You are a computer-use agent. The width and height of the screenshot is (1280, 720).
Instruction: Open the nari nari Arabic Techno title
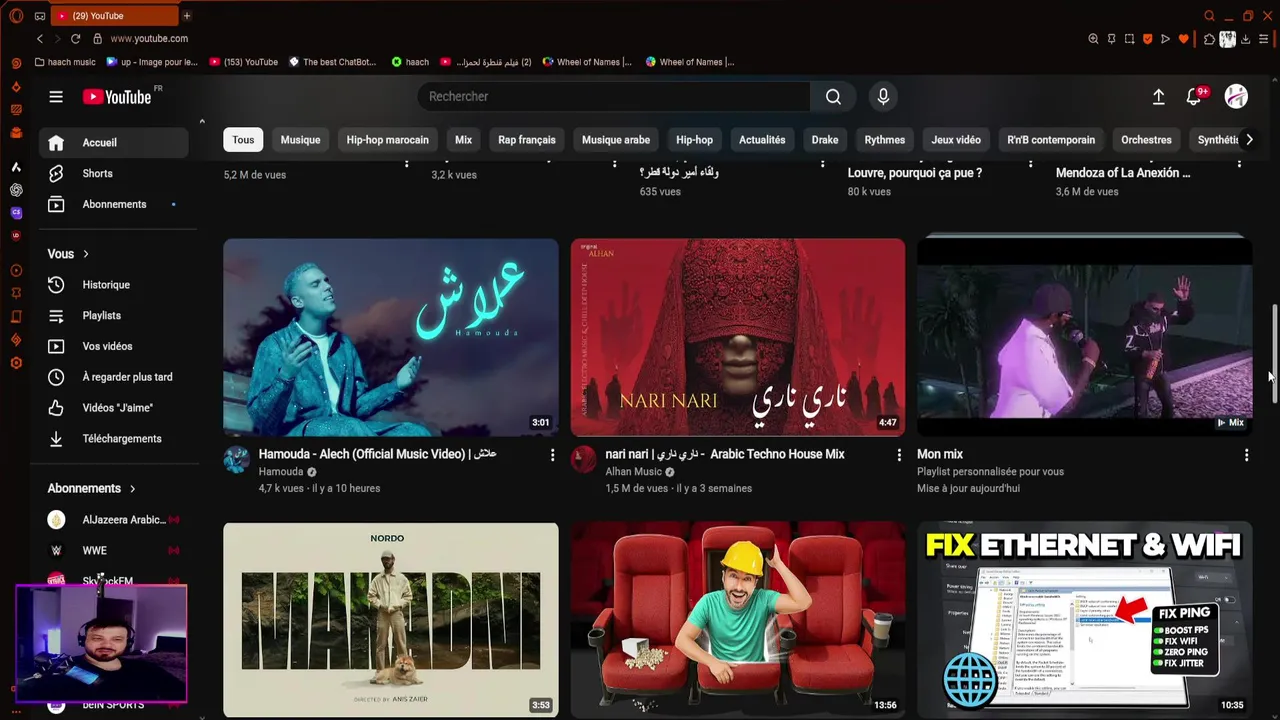725,454
